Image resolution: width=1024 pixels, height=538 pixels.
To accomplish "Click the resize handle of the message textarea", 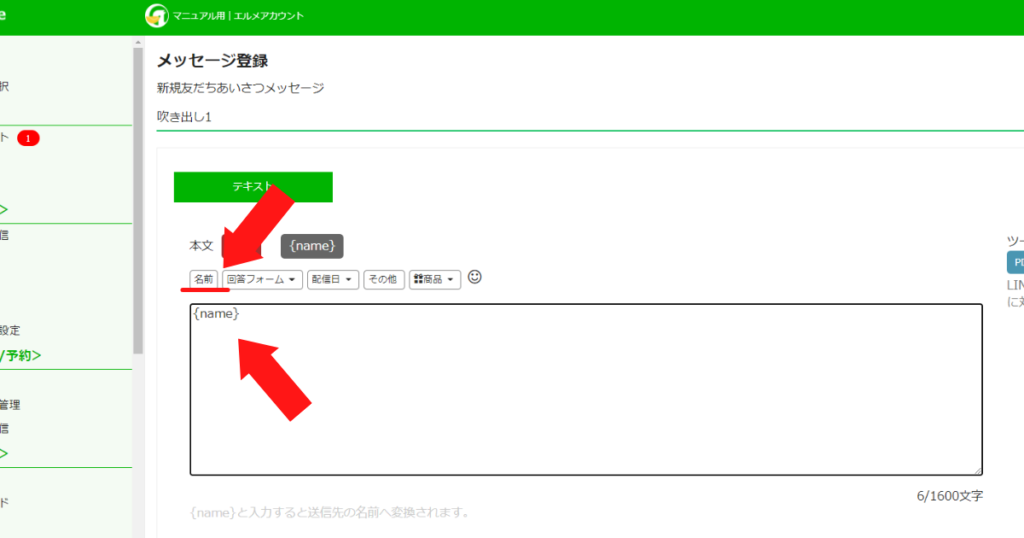I will tap(978, 471).
